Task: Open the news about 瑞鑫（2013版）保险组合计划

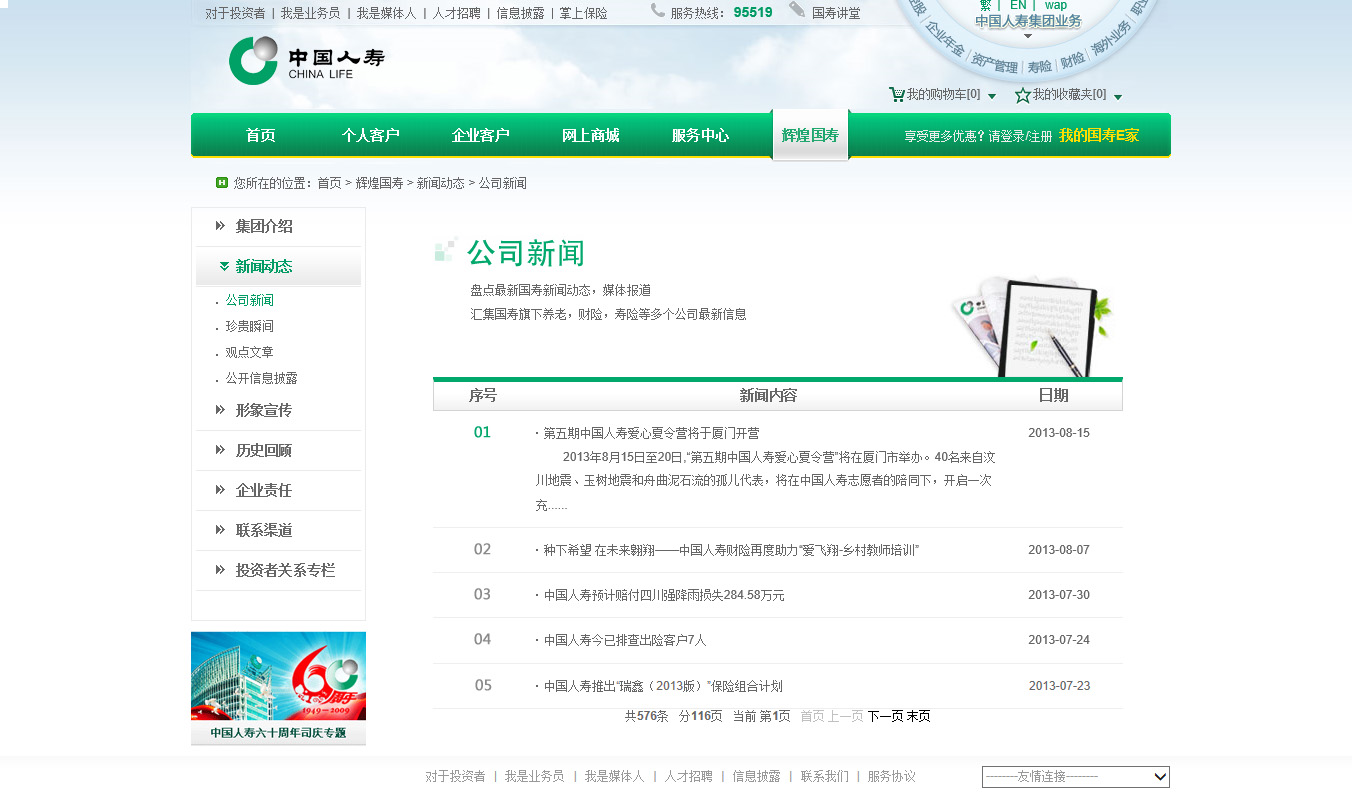Action: point(663,687)
